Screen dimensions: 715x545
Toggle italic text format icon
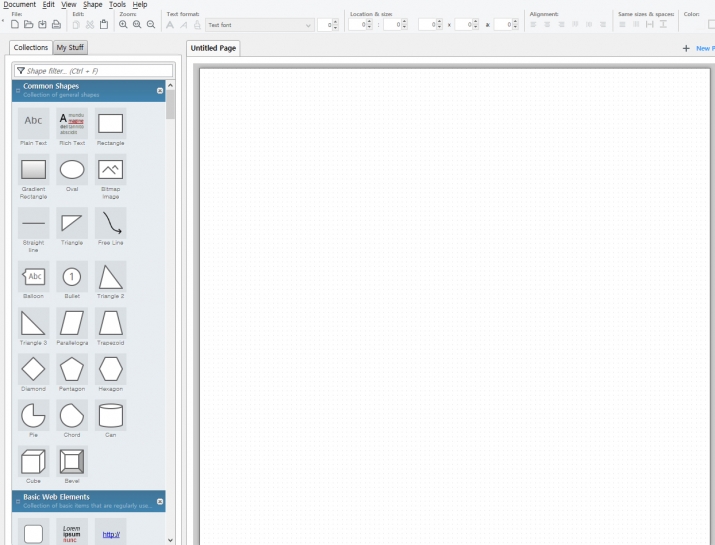coord(183,25)
